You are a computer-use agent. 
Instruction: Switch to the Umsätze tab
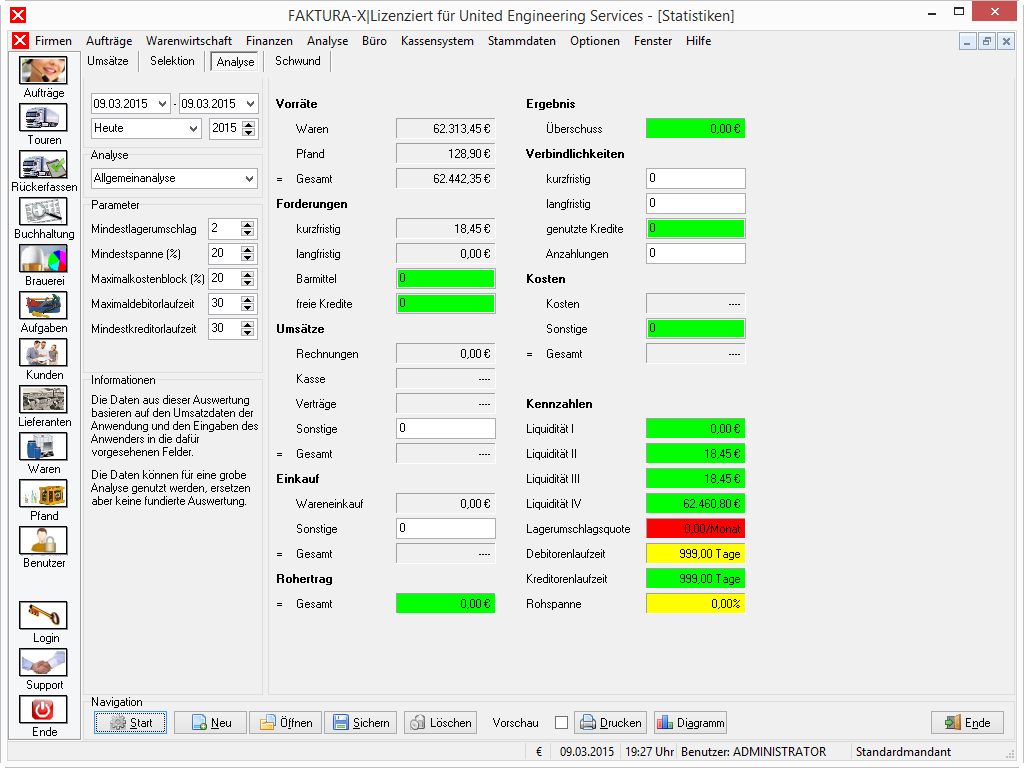click(108, 61)
